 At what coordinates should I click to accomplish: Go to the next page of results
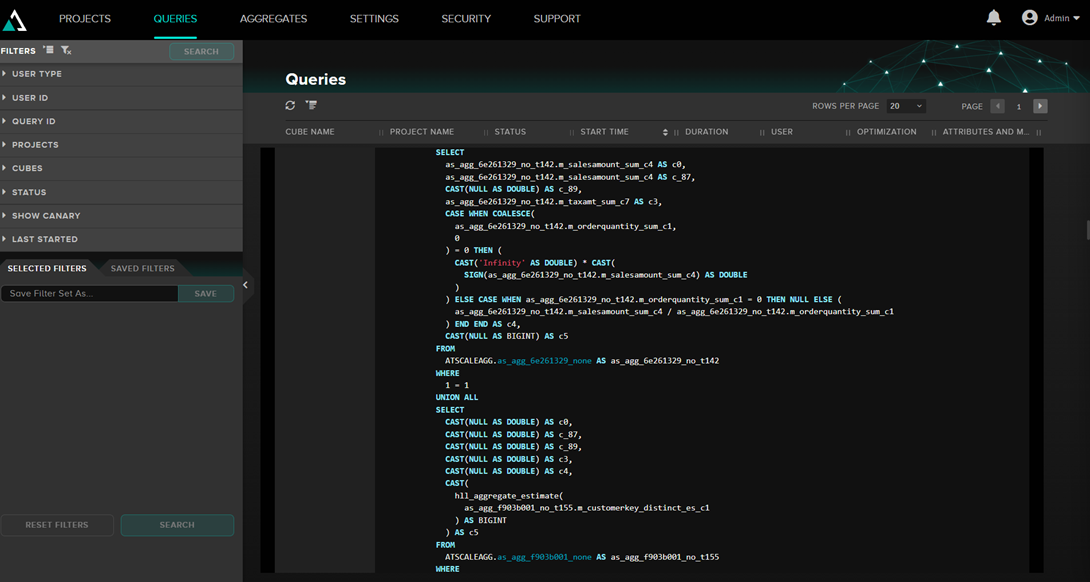pyautogui.click(x=1040, y=106)
